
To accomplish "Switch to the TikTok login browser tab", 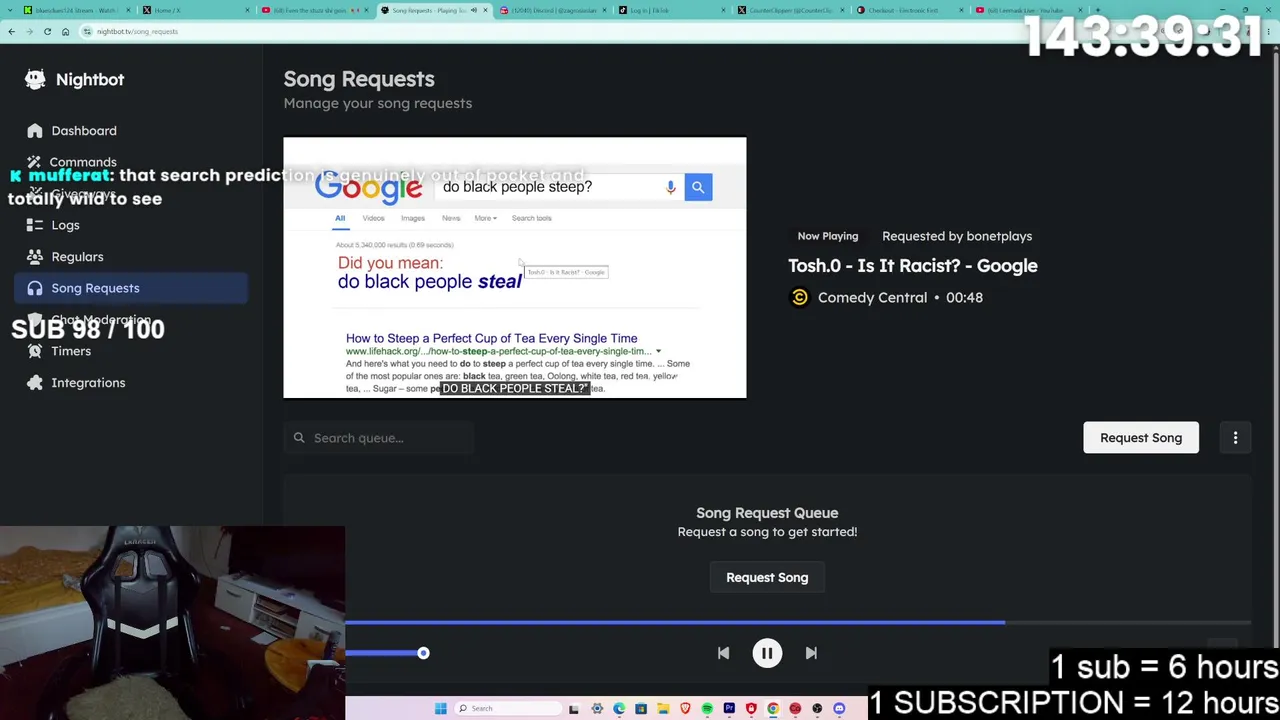I will coord(670,10).
